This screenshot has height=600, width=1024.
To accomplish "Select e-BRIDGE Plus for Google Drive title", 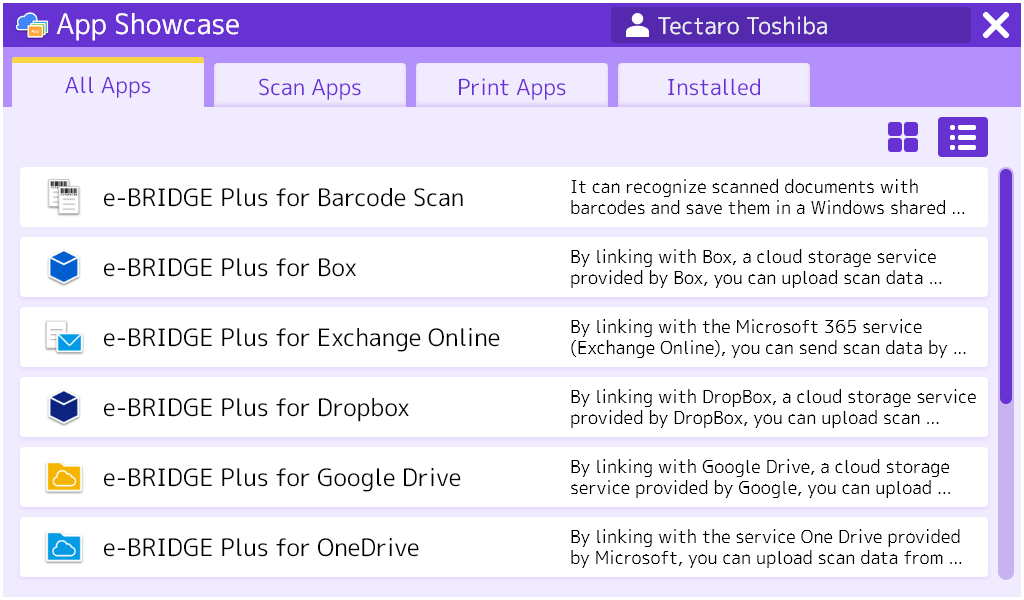I will click(282, 478).
